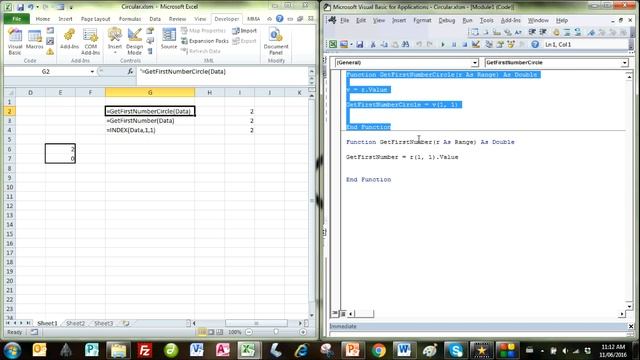
Task: Open COM Add-Ins dialog
Action: 90,42
